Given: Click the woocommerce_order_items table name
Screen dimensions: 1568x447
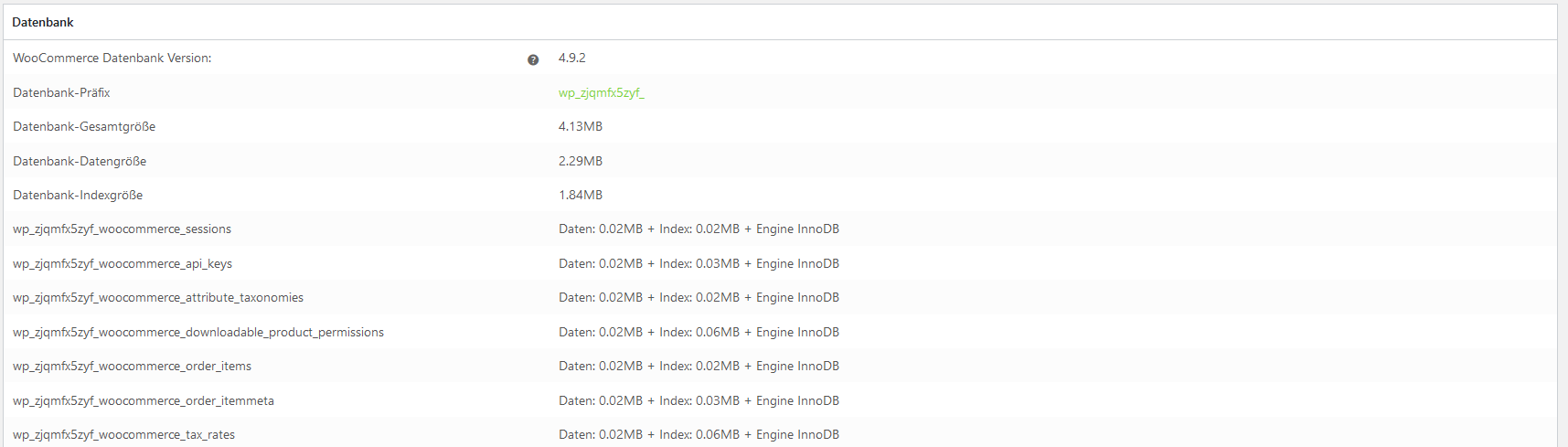Looking at the screenshot, I should tap(133, 366).
